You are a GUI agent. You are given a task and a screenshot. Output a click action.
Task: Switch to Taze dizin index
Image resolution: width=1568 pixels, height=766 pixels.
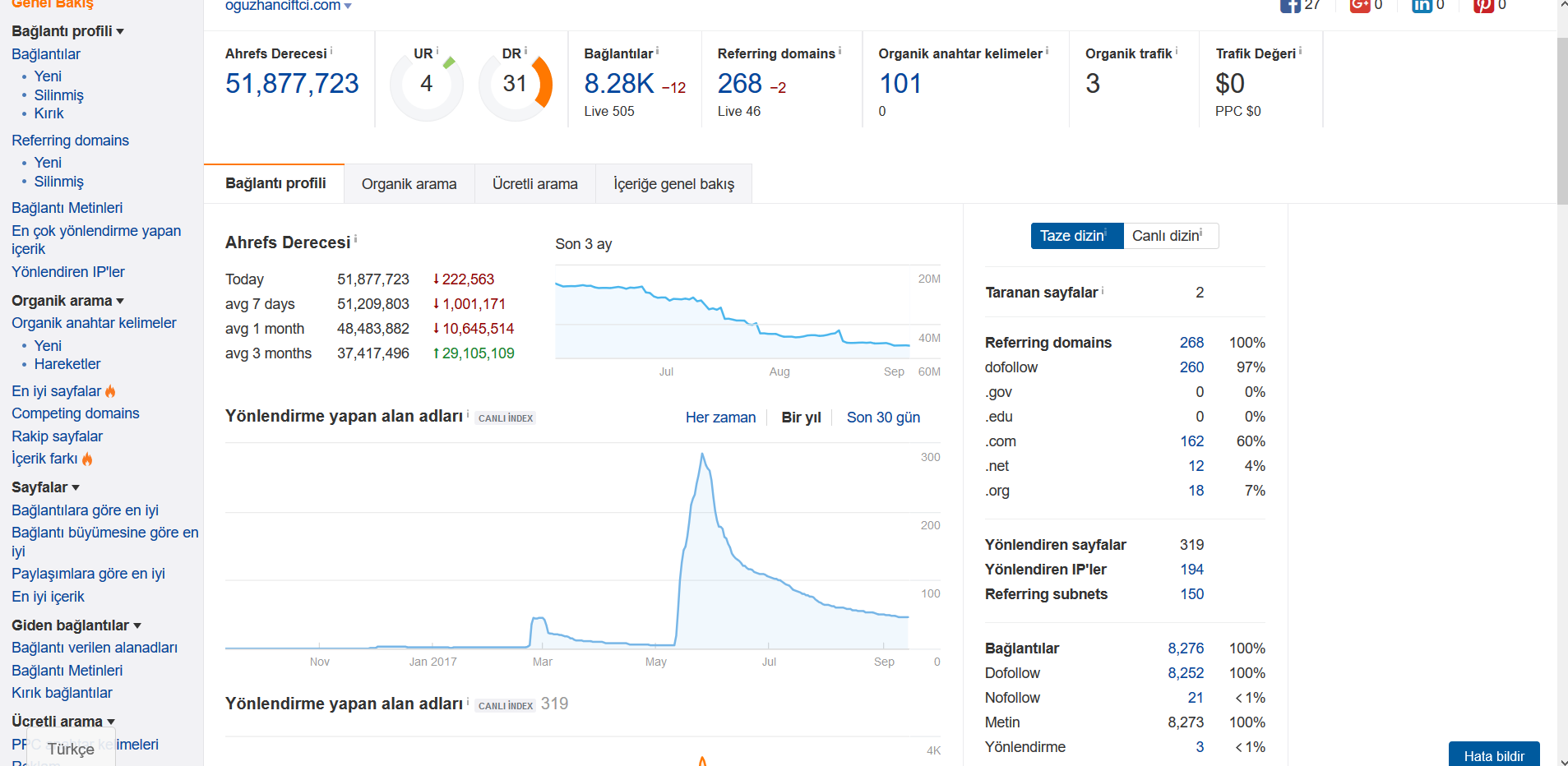[x=1077, y=236]
